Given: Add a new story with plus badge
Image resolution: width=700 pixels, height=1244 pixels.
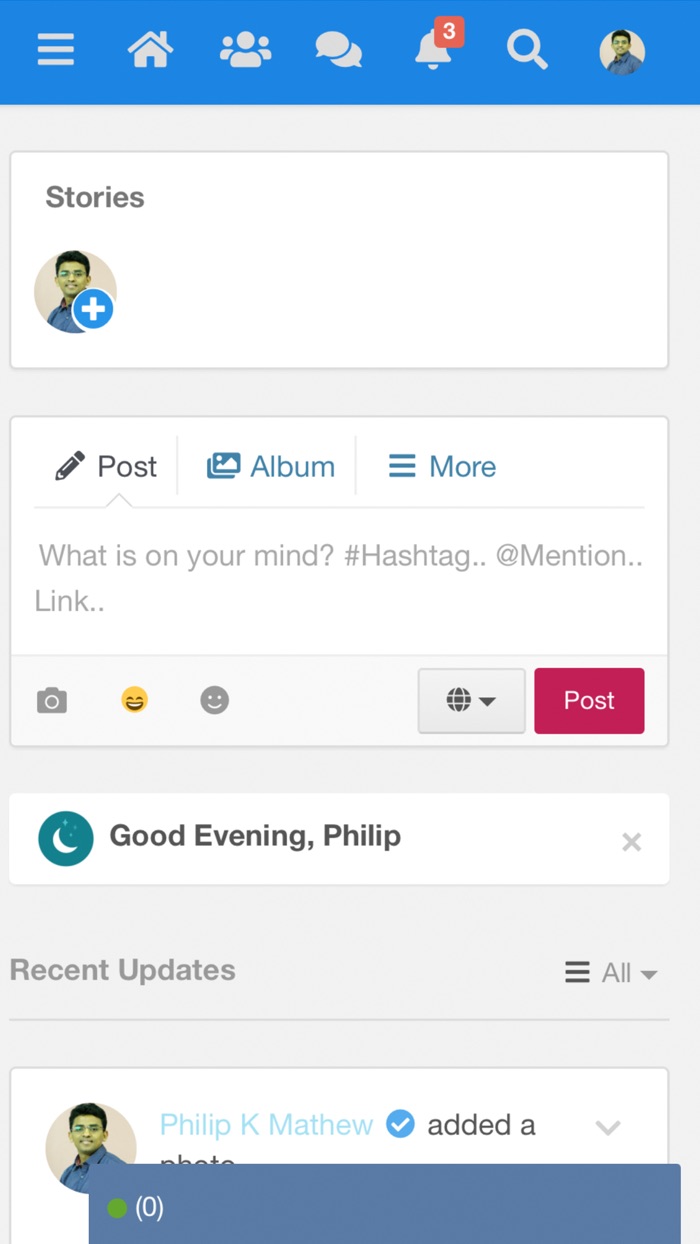Looking at the screenshot, I should tap(93, 310).
